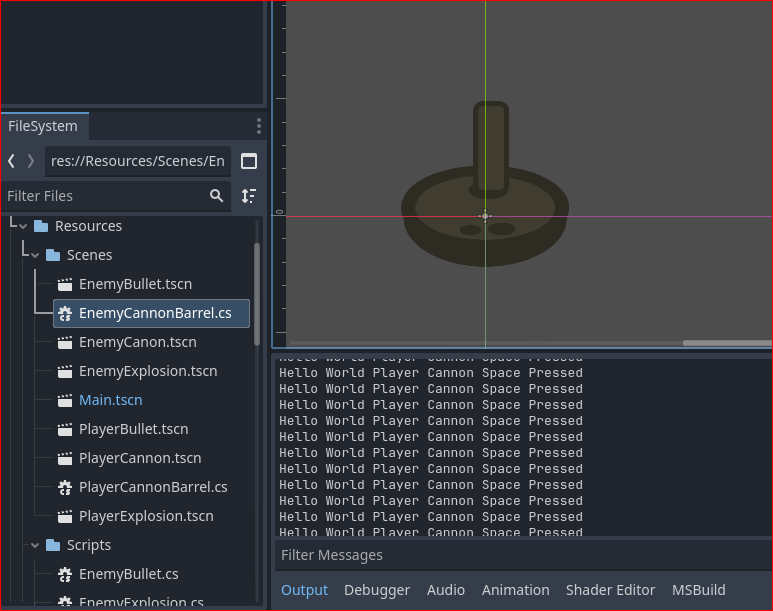Open the file sort options button
Screen dimensions: 773x611
pyautogui.click(x=249, y=196)
